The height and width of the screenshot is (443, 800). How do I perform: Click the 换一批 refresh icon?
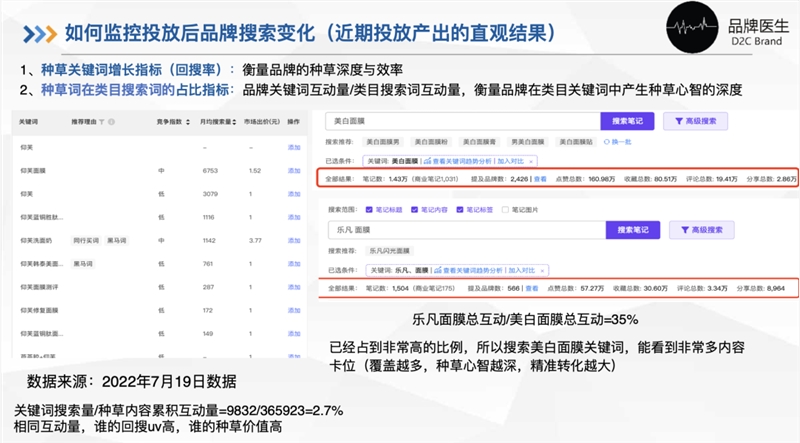(607, 142)
